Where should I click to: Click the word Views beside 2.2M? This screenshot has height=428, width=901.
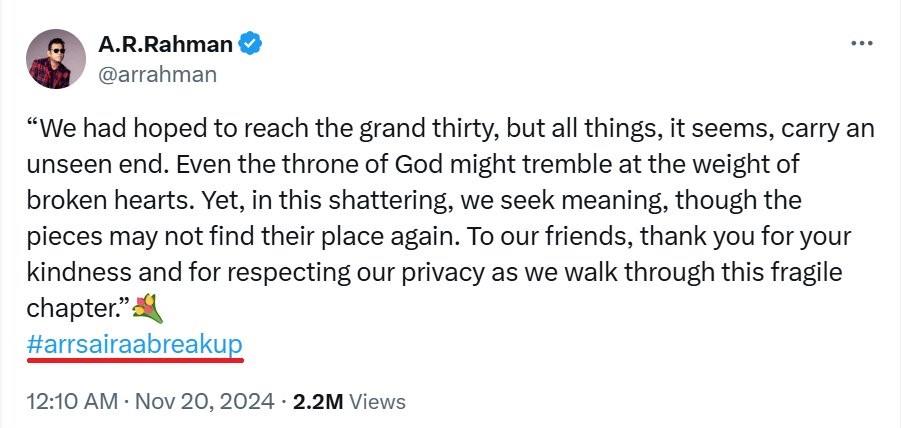click(x=377, y=401)
